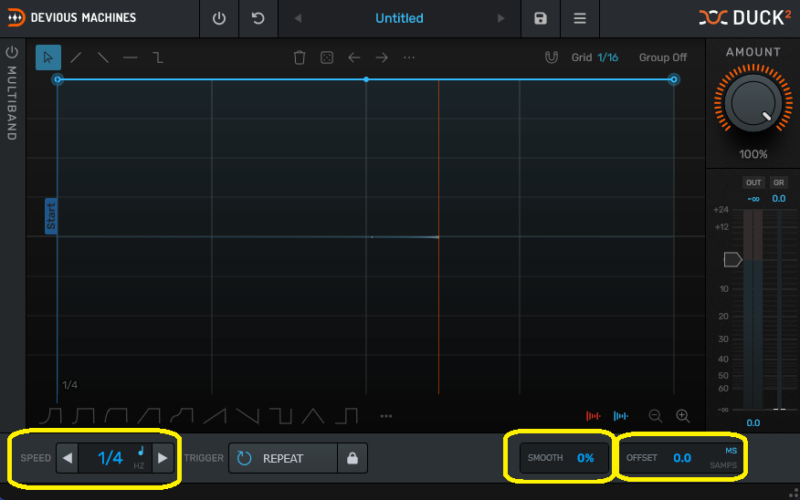Viewport: 800px width, 500px height.
Task: Go to the next preset
Action: 501,18
